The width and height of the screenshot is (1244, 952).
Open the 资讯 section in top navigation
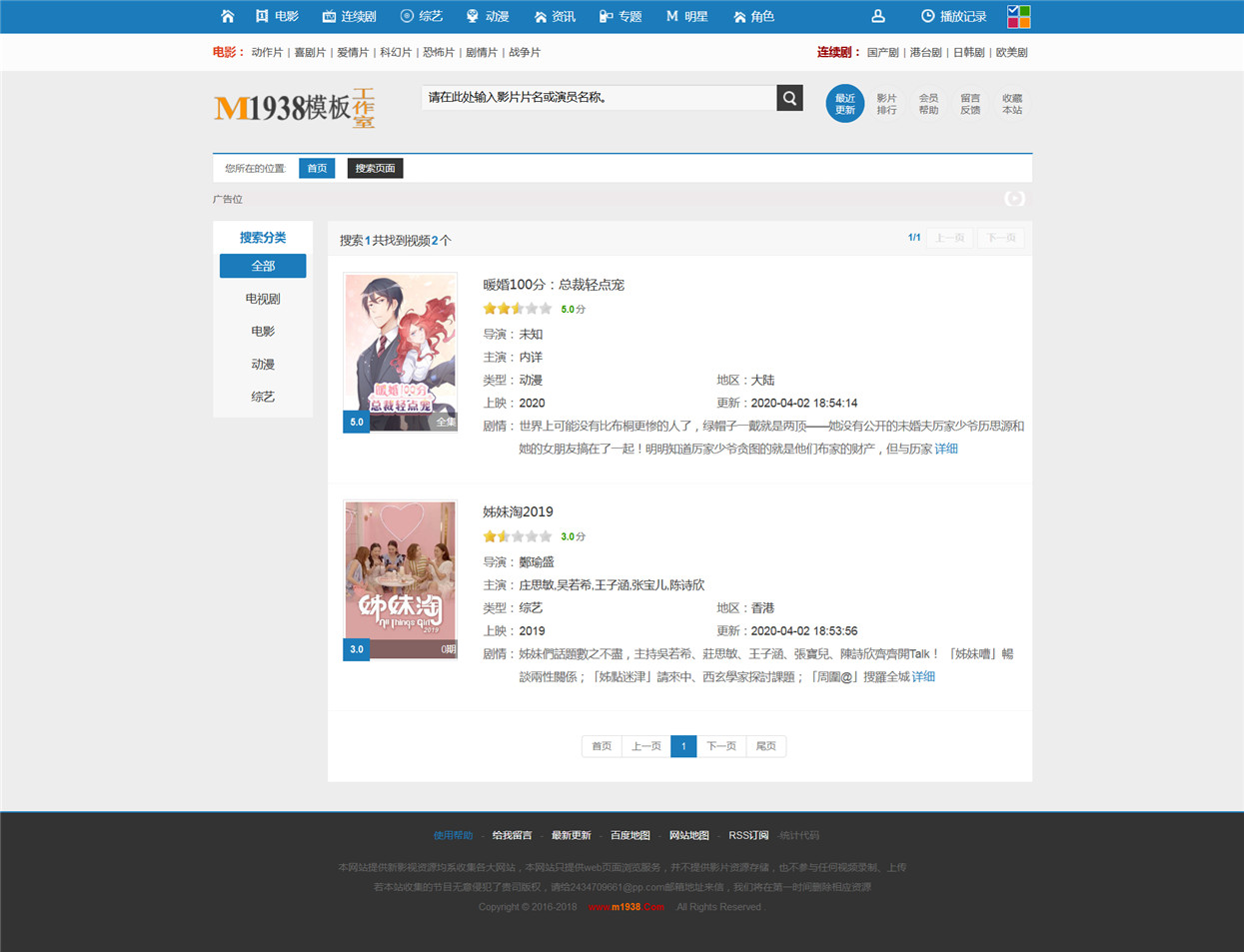555,16
